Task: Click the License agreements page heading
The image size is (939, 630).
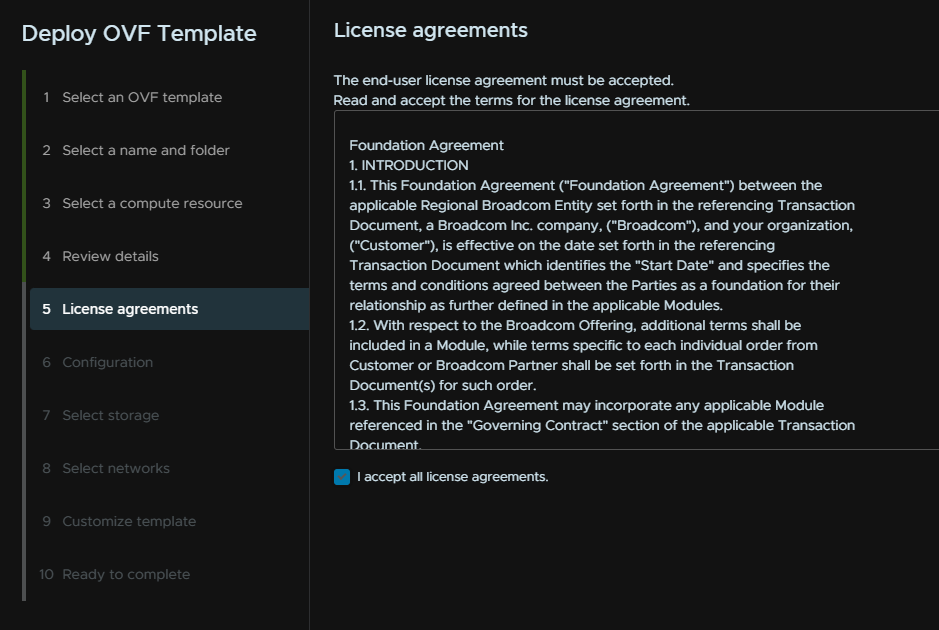Action: tap(431, 30)
